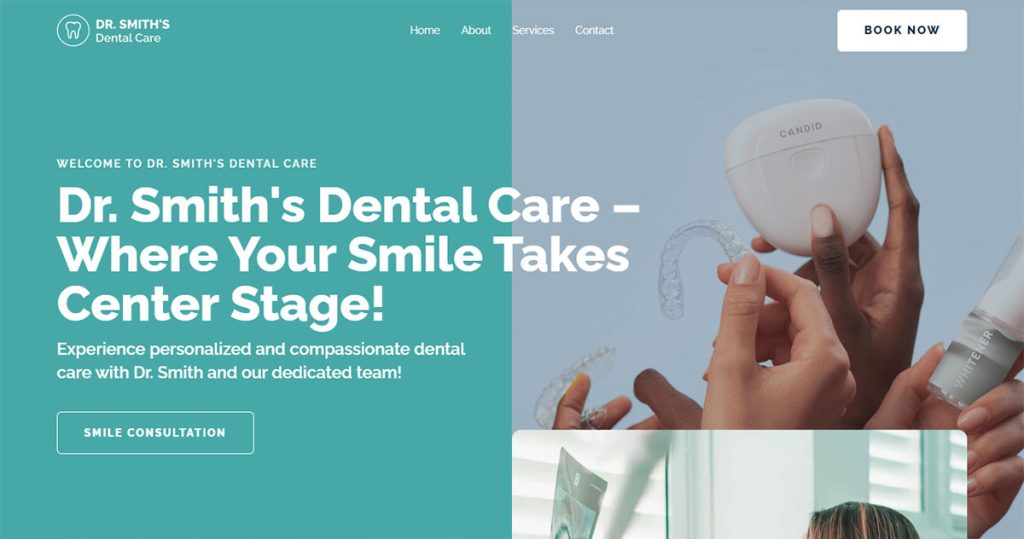Click the white CANDID aligner case in photo
The width and height of the screenshot is (1024, 539).
coord(803,175)
